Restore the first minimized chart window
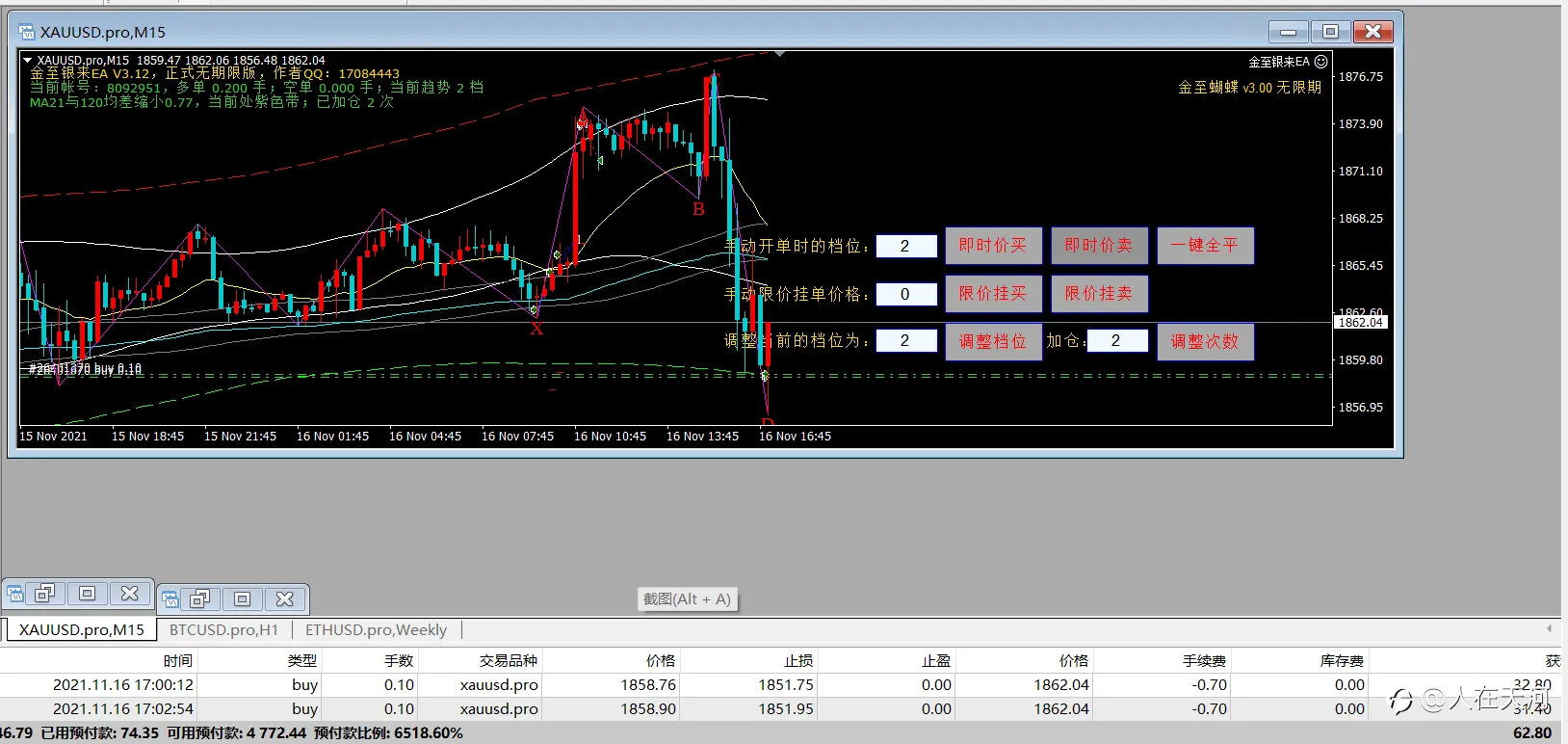Viewport: 1568px width, 744px height. coord(44,594)
